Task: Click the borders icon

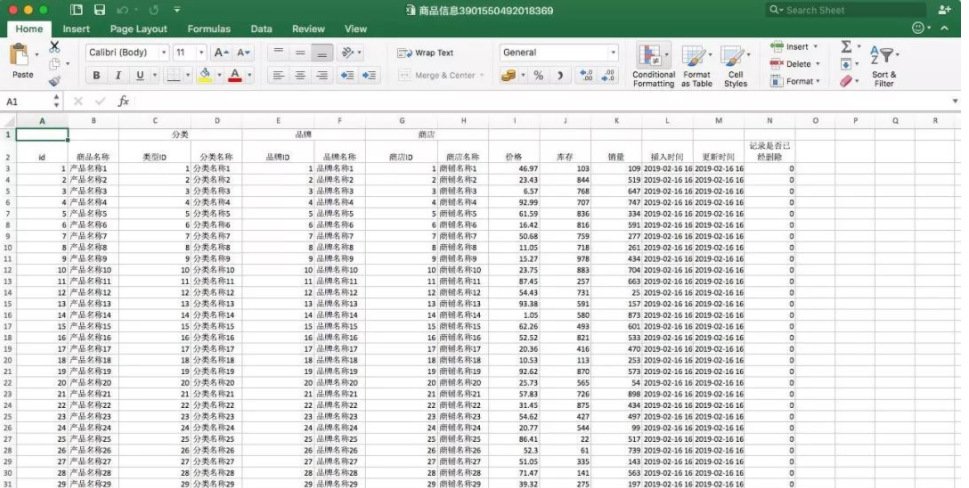Action: pos(174,75)
